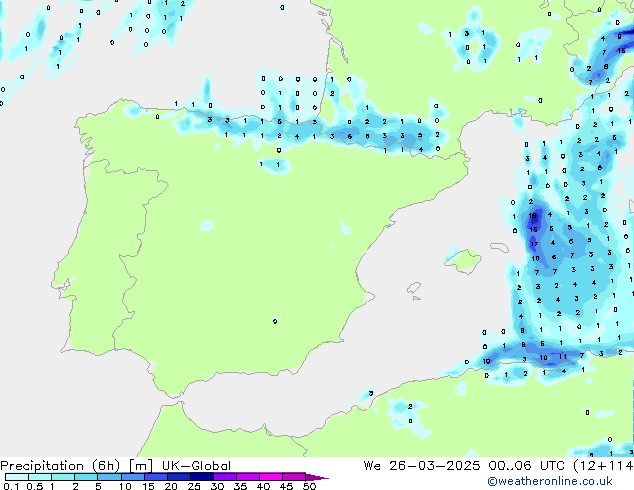The width and height of the screenshot is (634, 490).
Task: Click legend scale label '0.5'
Action: tap(35, 486)
